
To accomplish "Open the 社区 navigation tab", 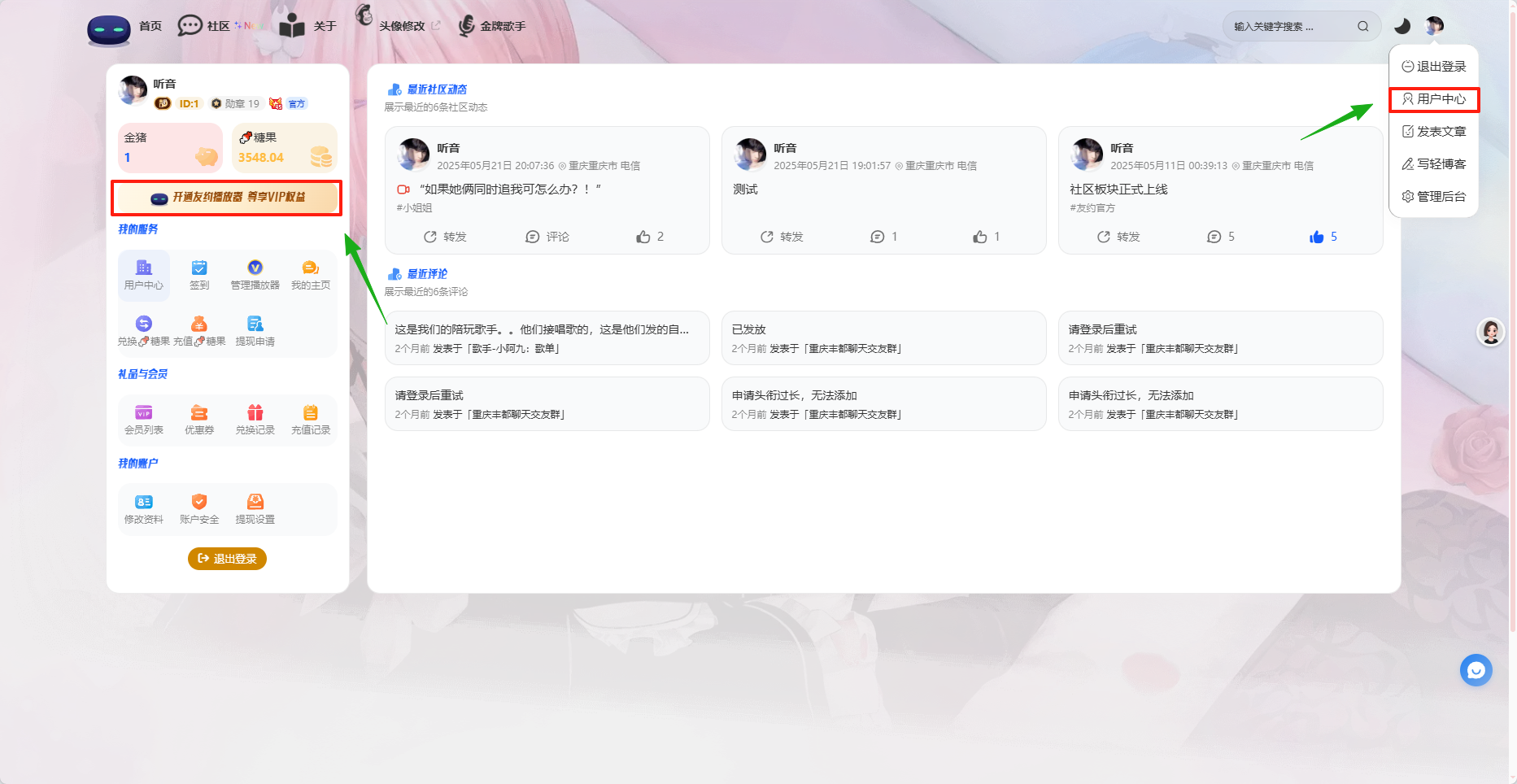I will pos(204,26).
